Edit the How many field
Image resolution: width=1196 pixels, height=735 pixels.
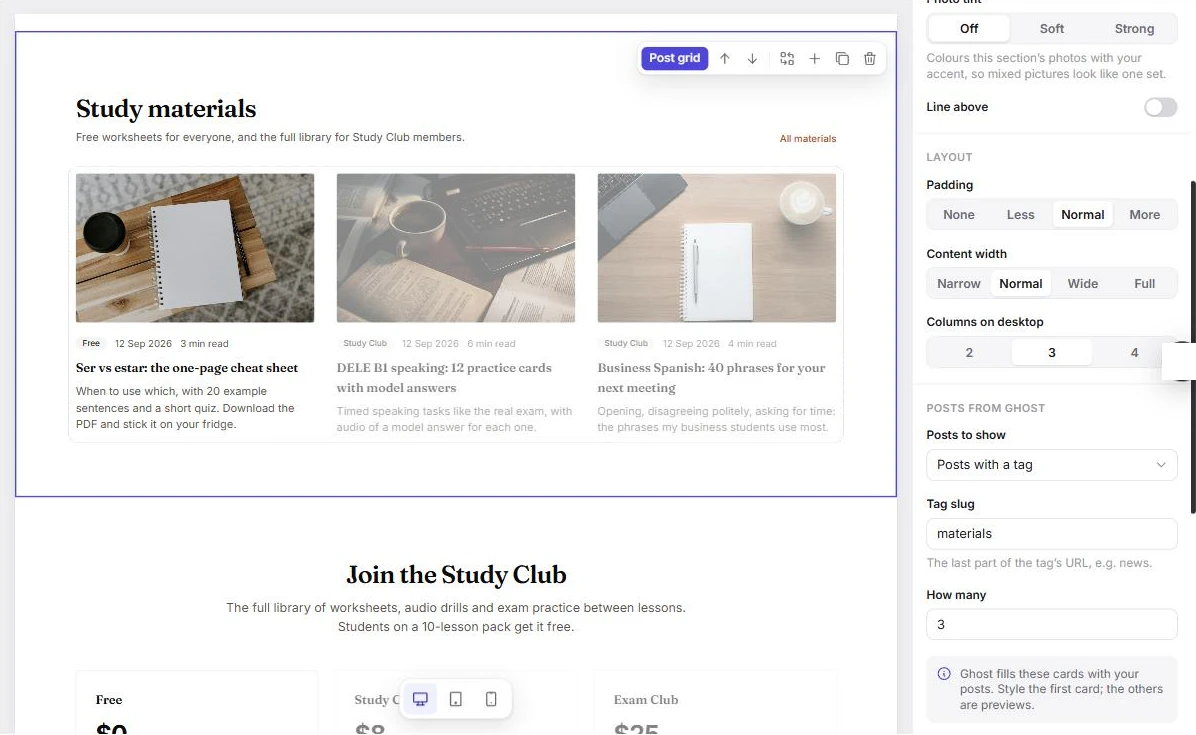coord(1052,624)
